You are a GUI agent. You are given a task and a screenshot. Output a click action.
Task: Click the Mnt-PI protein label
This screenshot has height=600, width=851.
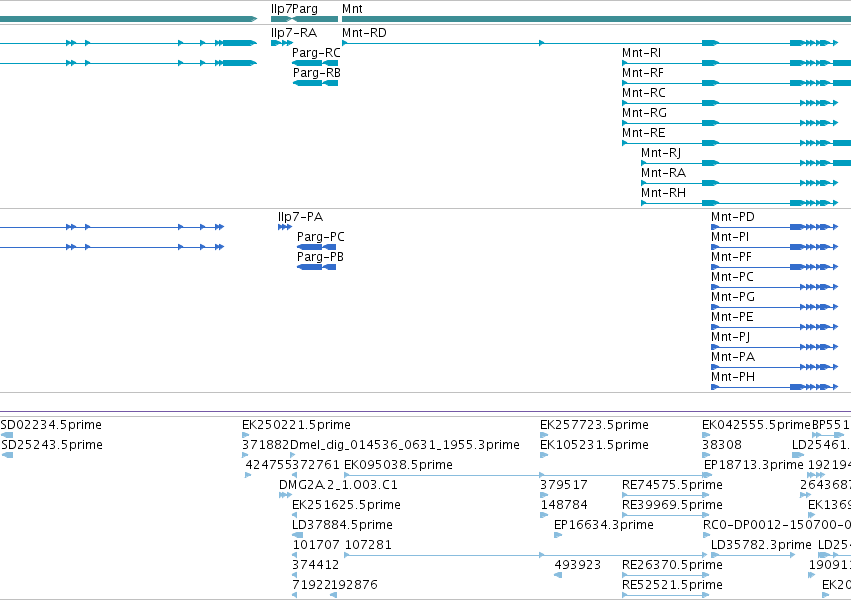[730, 237]
